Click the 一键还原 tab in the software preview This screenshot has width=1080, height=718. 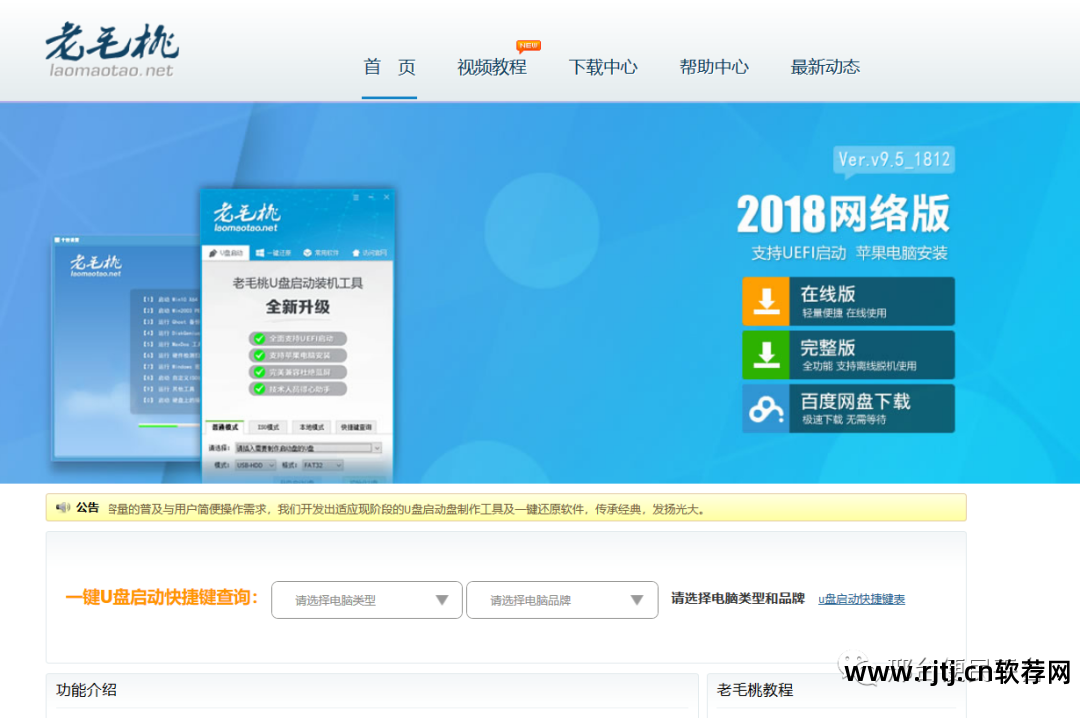click(x=273, y=253)
